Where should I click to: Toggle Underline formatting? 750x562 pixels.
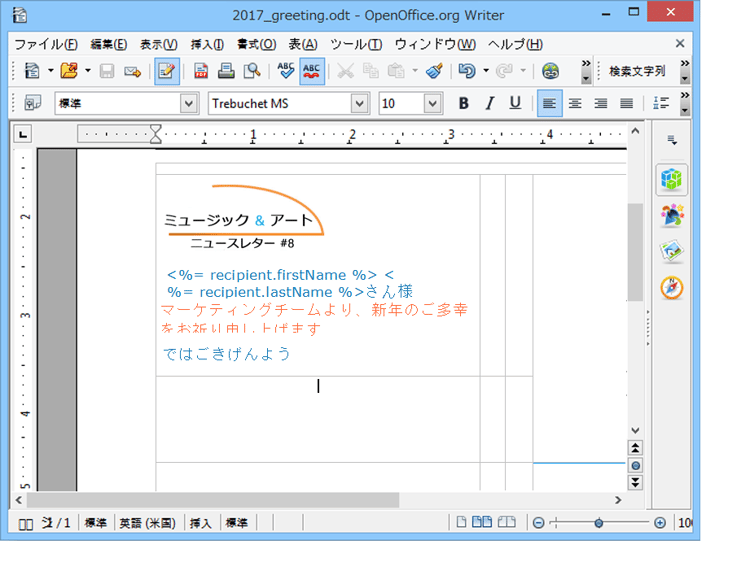[515, 103]
